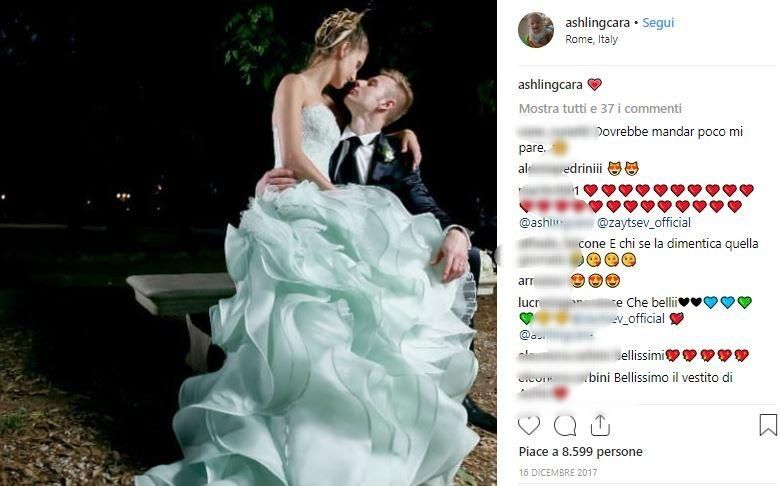Click the red heart emoji in caption
Screen dimensions: 780x486
pyautogui.click(x=594, y=85)
